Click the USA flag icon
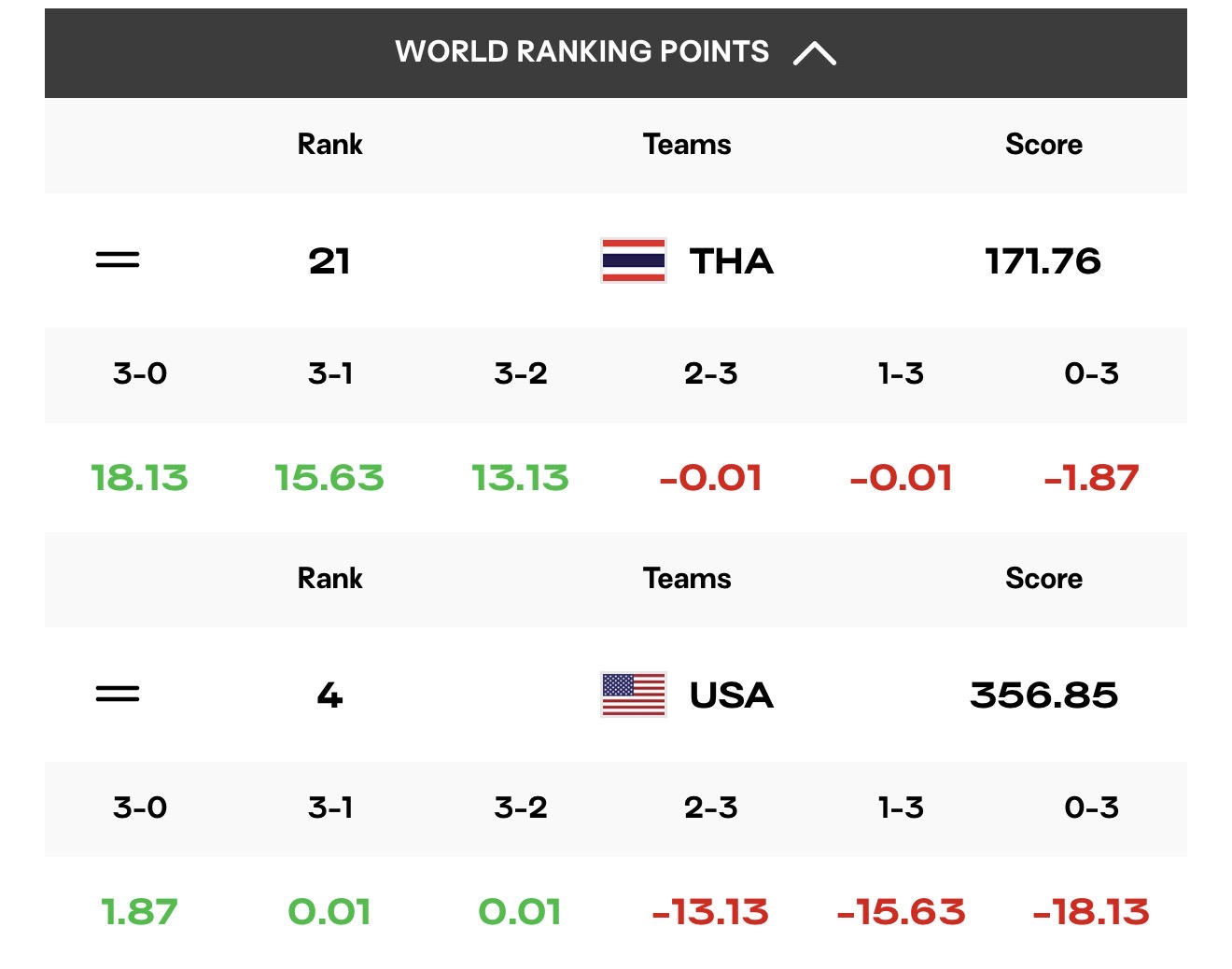The height and width of the screenshot is (969, 1232). point(634,695)
